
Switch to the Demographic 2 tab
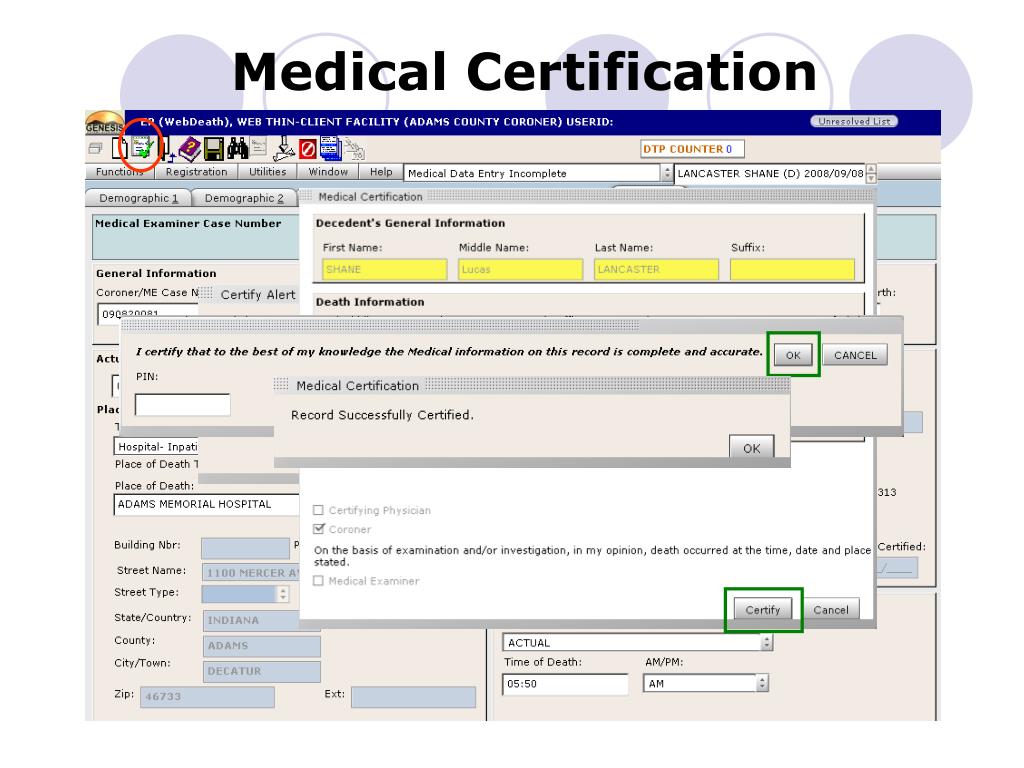pyautogui.click(x=244, y=198)
